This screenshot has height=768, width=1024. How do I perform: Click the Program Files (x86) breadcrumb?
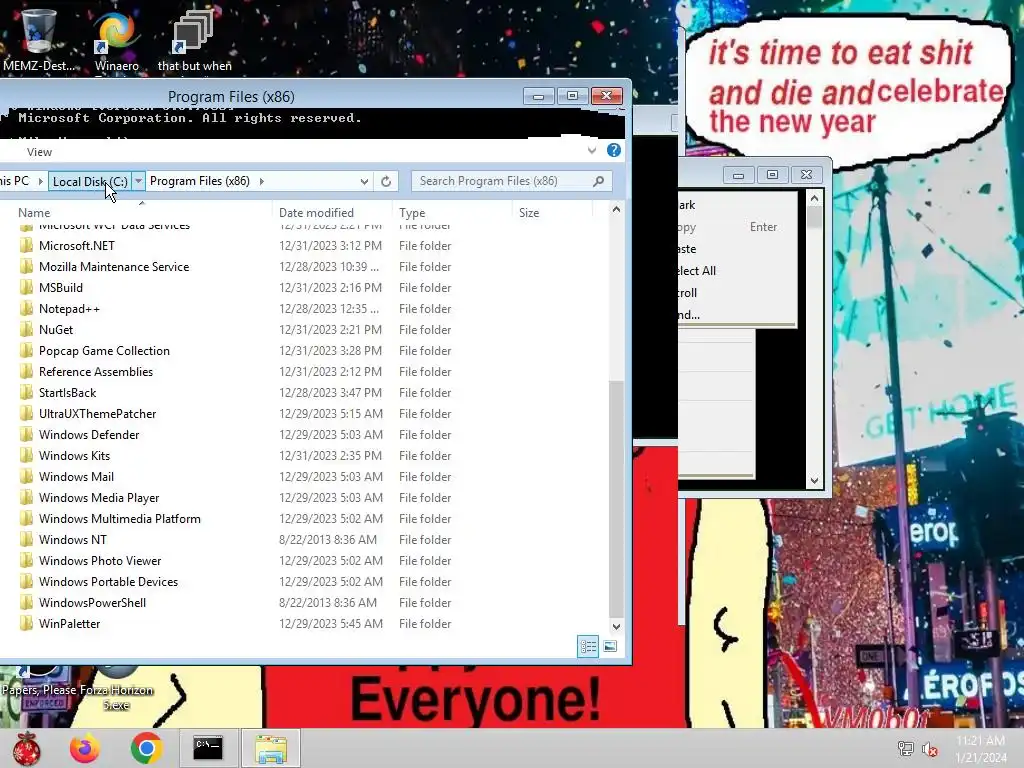(200, 181)
